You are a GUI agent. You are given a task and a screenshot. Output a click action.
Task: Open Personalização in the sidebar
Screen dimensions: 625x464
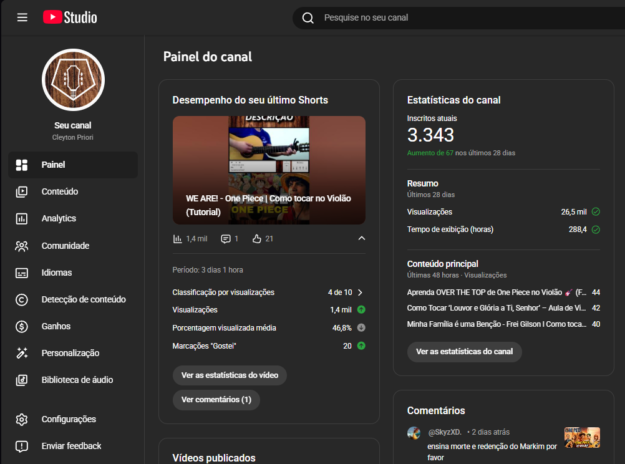point(73,353)
